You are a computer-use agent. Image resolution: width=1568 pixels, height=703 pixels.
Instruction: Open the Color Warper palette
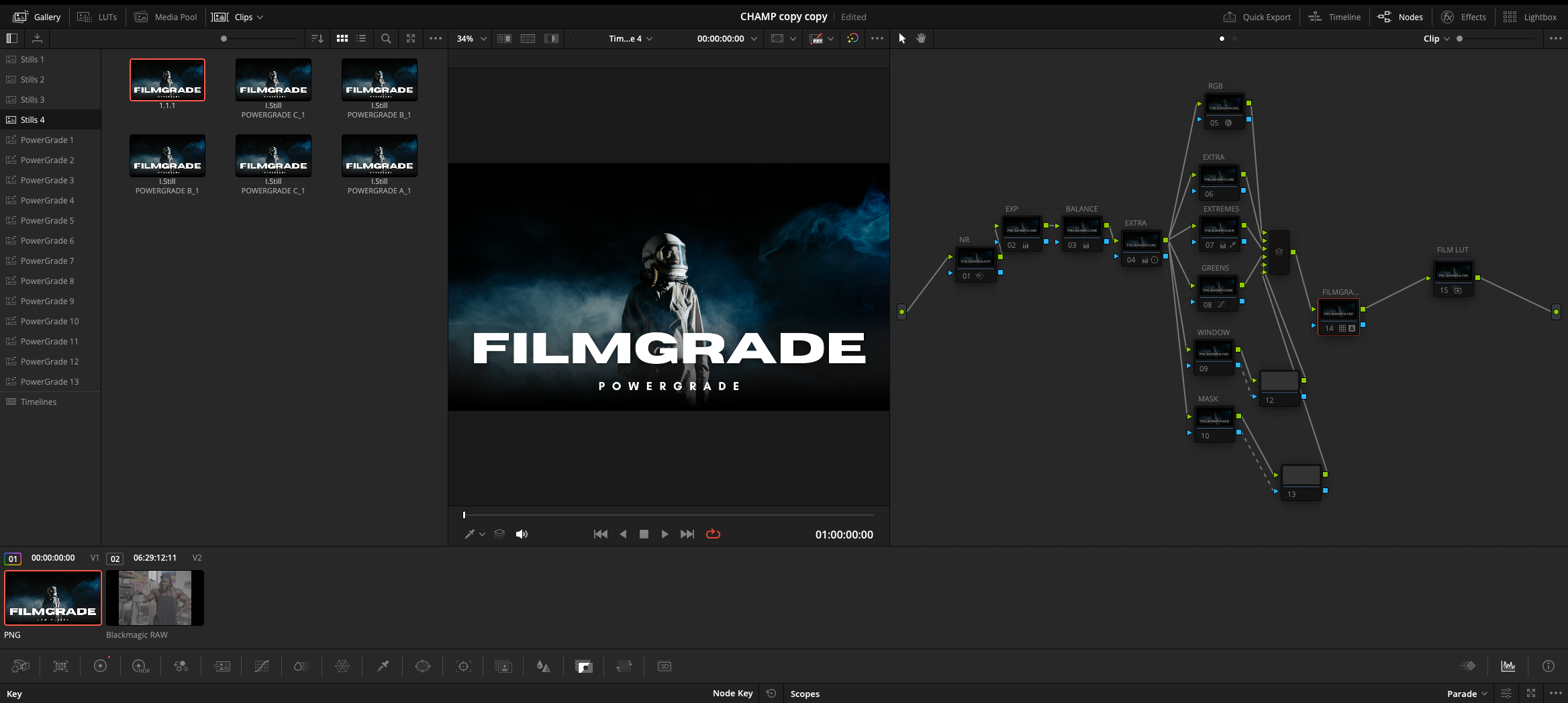[x=342, y=666]
